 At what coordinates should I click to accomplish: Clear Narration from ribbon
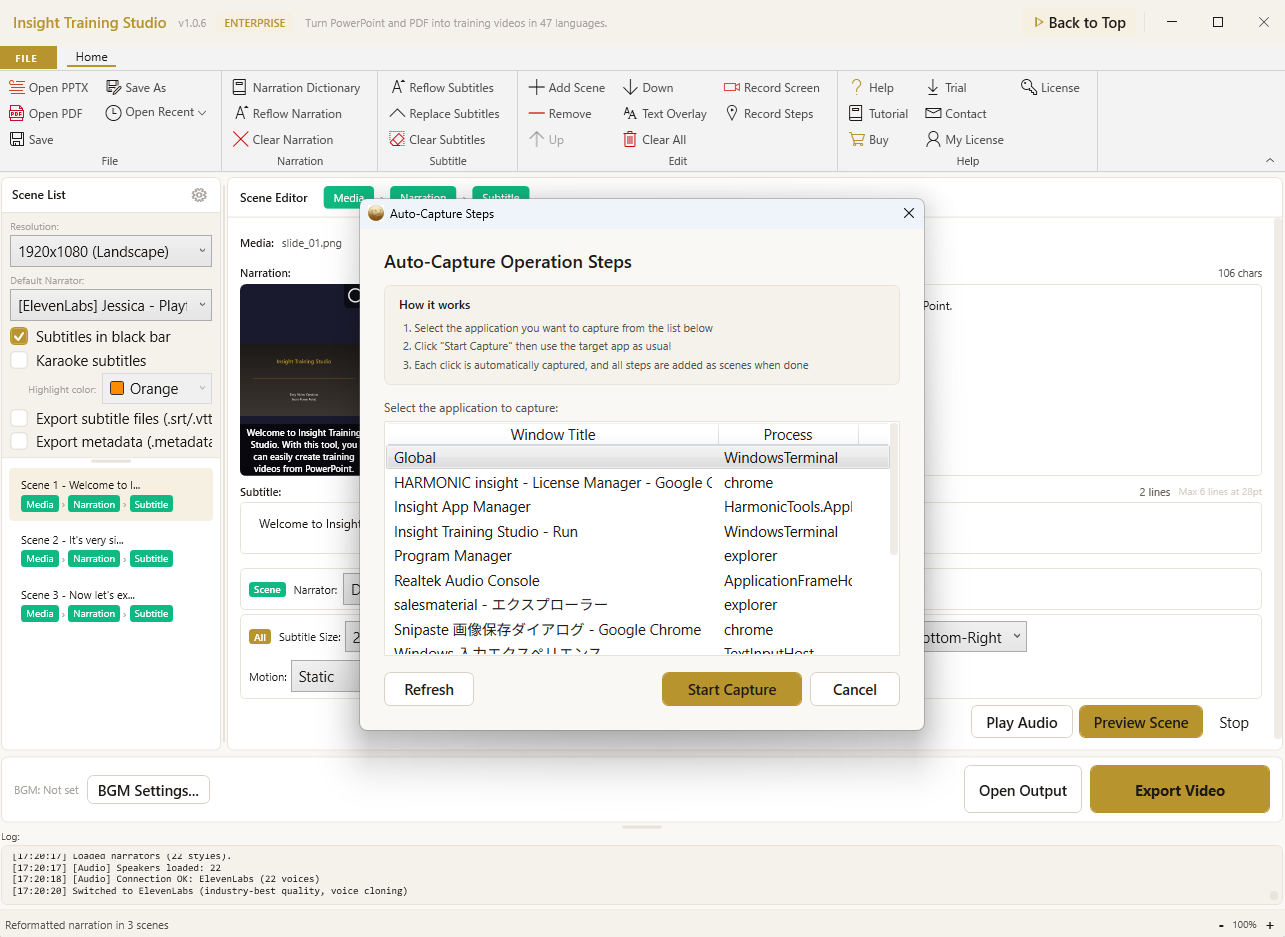pos(283,140)
